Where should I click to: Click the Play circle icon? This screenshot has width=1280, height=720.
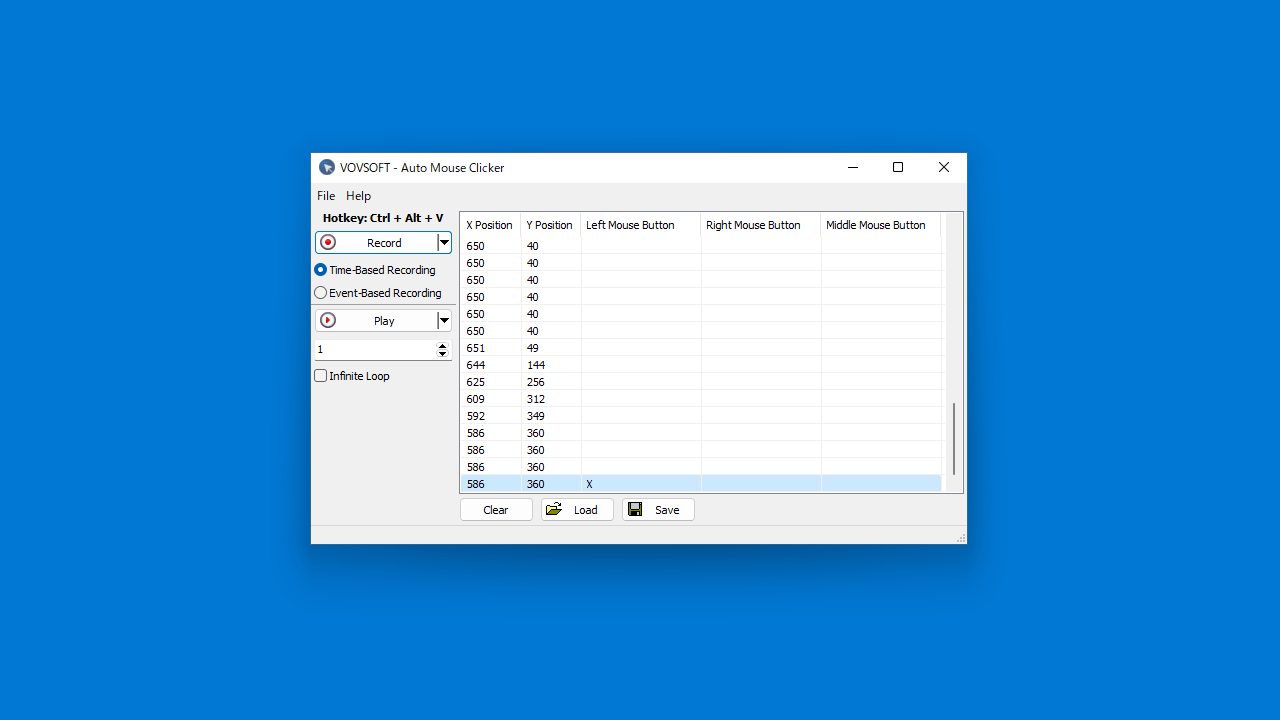coord(328,321)
